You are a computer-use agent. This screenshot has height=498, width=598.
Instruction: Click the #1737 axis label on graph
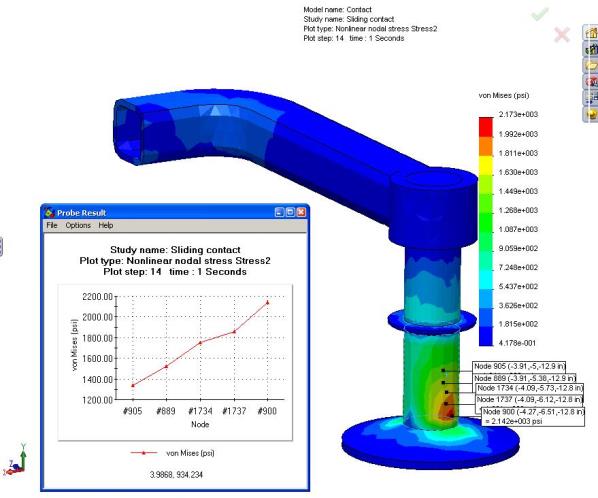click(x=234, y=411)
